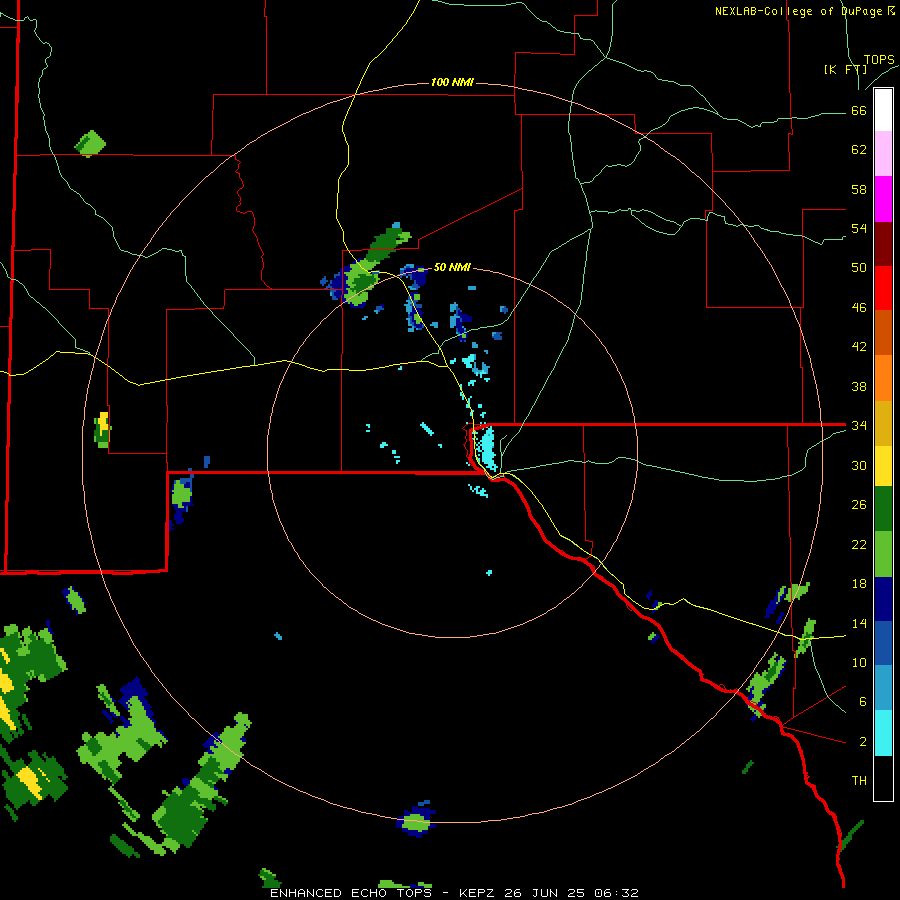The height and width of the screenshot is (900, 900).
Task: Click the black TH legend block
Action: [x=883, y=778]
